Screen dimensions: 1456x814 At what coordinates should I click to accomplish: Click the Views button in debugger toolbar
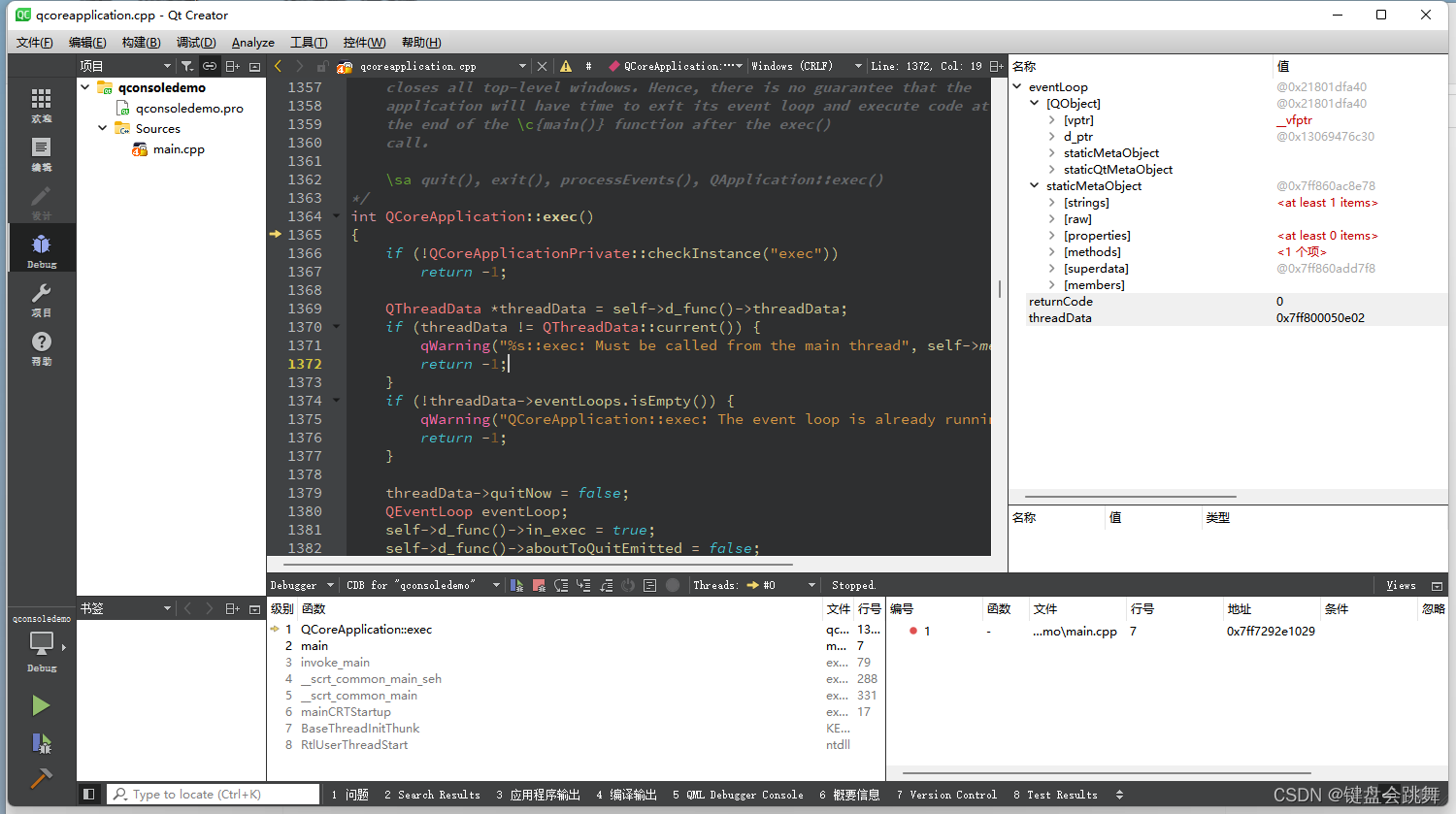(1401, 585)
